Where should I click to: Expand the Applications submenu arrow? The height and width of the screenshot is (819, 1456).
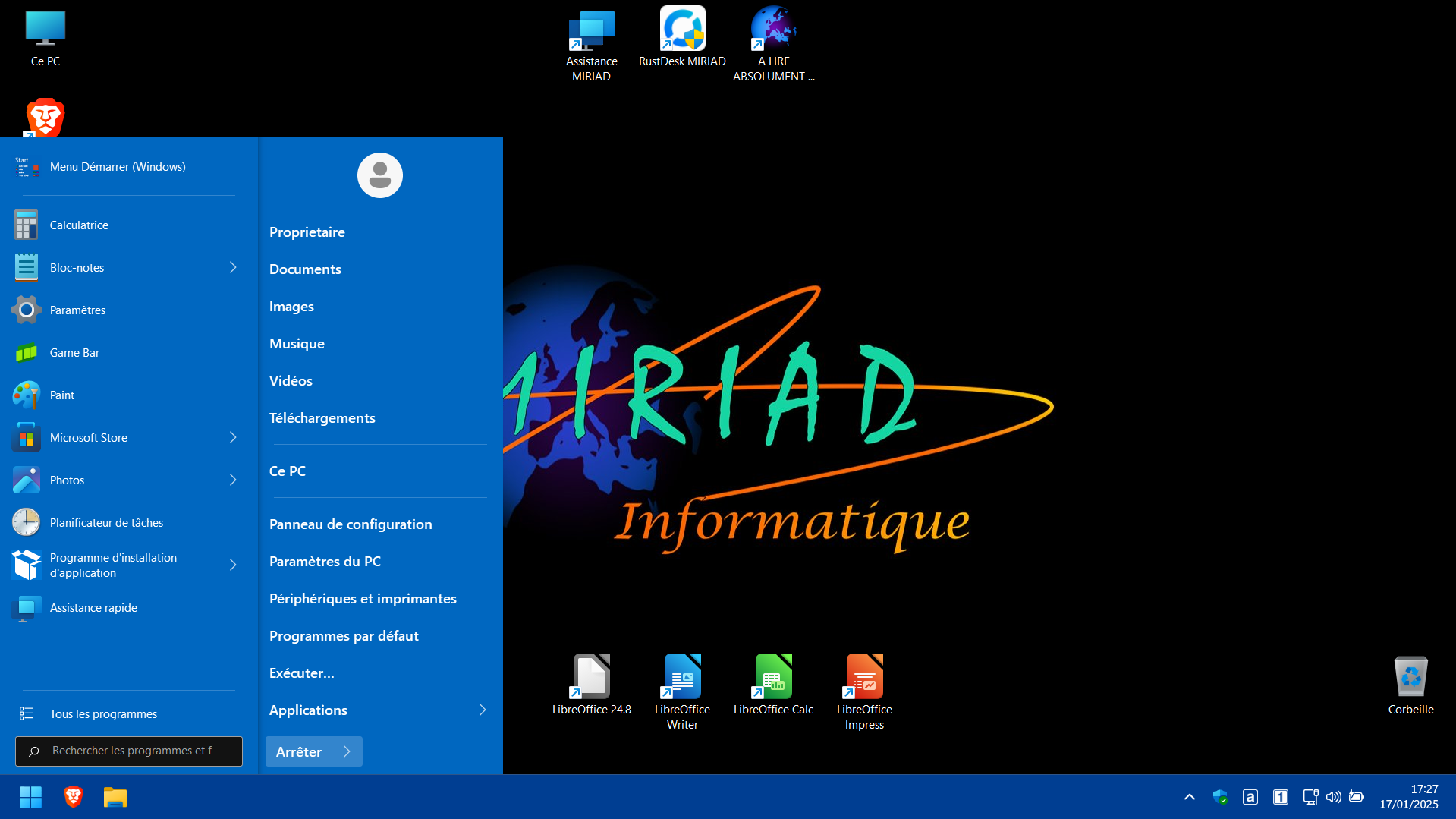coord(483,710)
